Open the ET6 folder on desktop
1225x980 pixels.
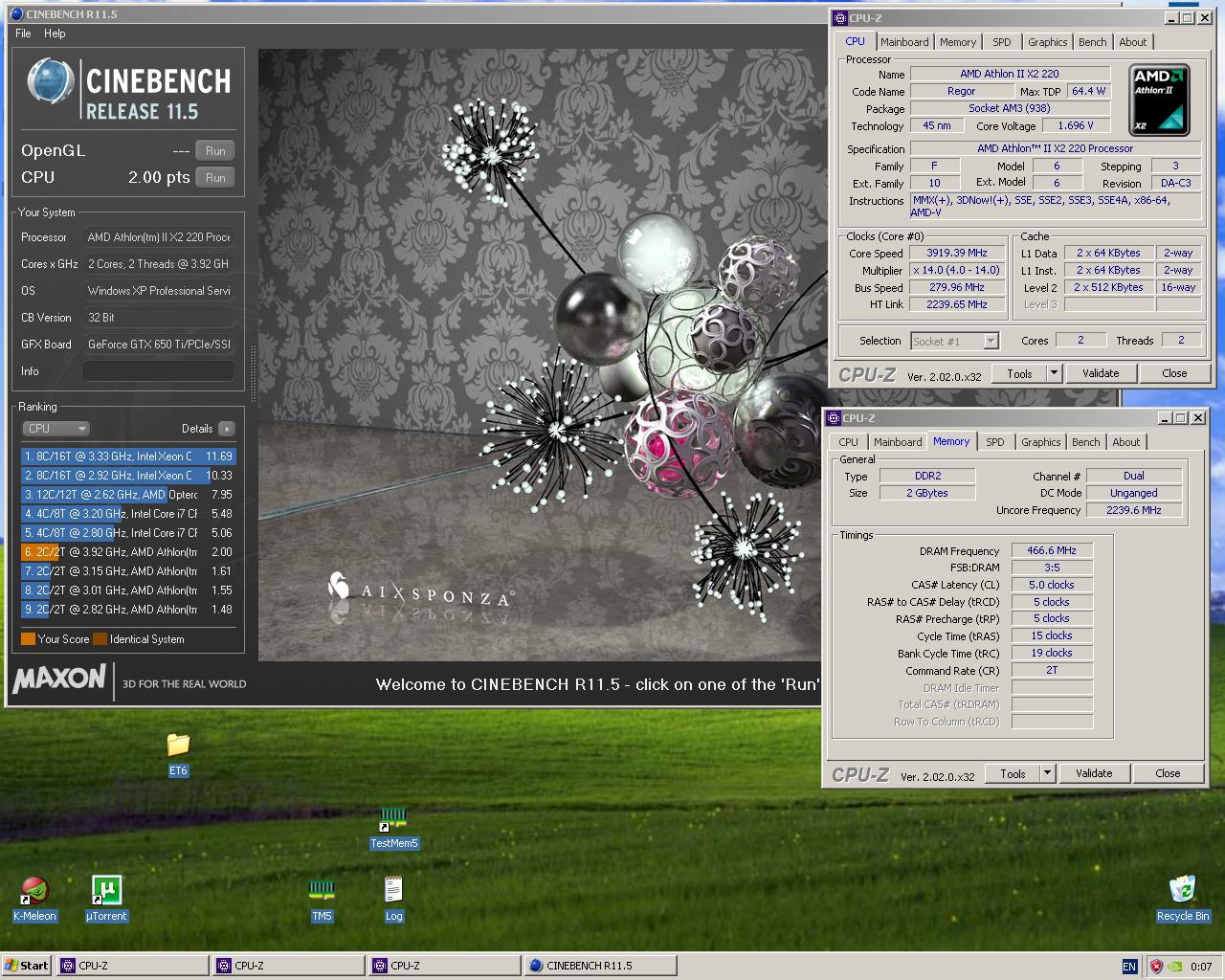point(178,745)
